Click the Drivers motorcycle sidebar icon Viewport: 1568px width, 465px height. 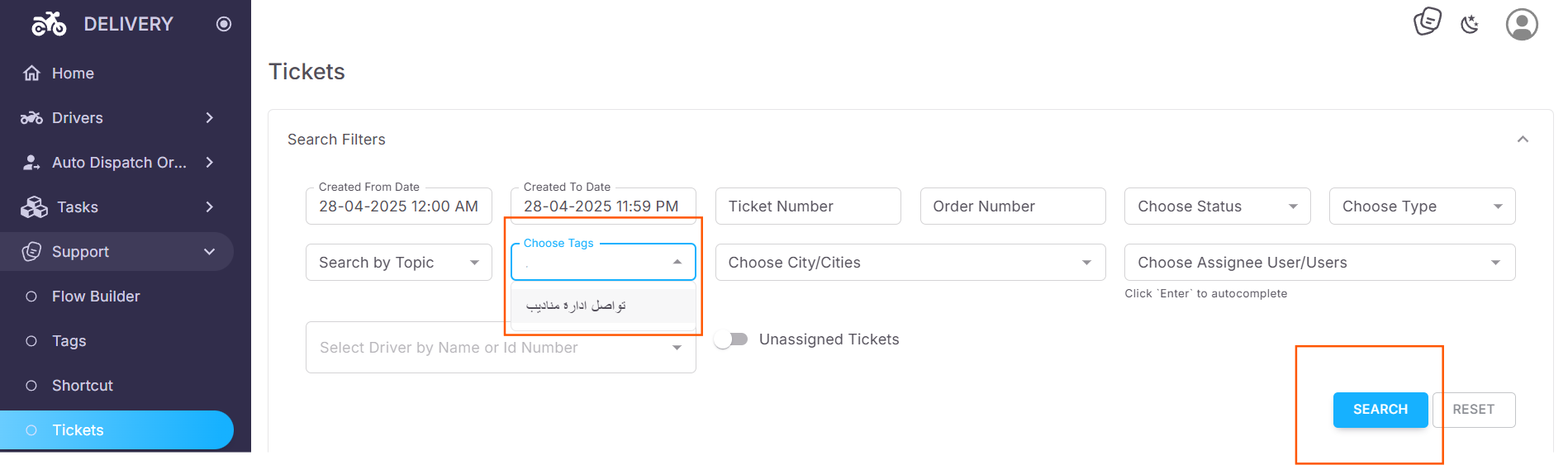pyautogui.click(x=31, y=118)
